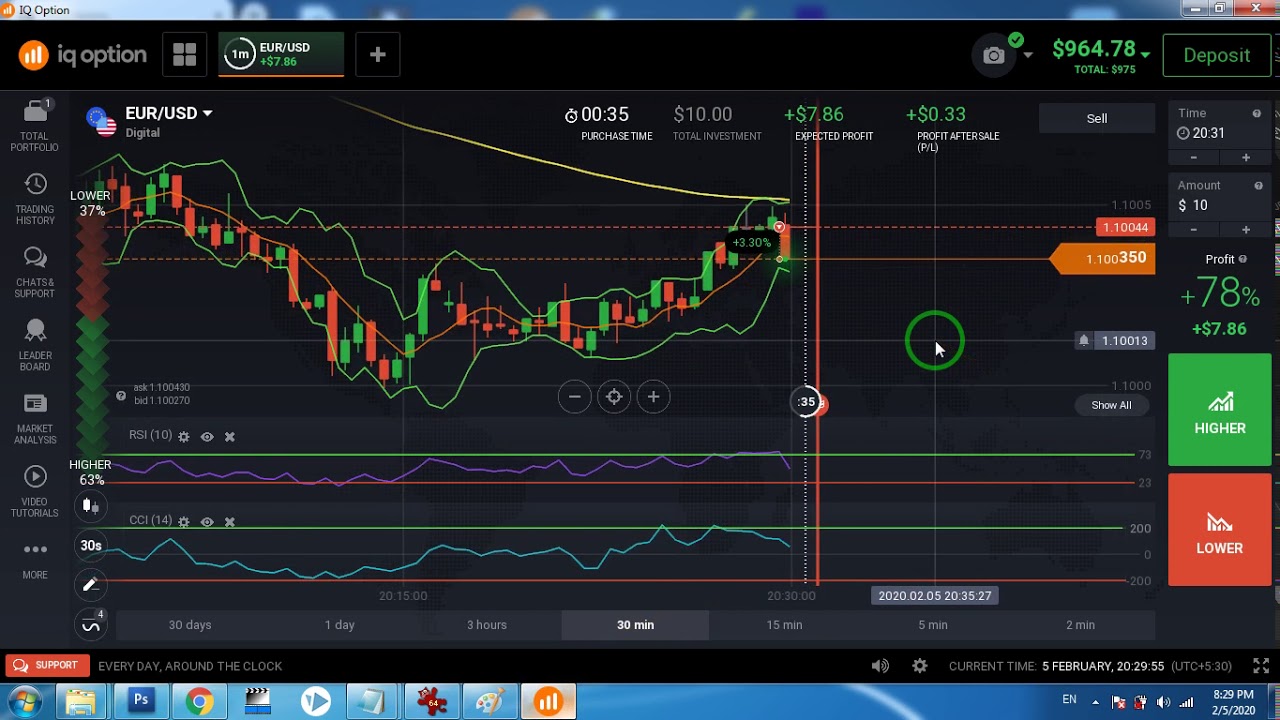Open the More sidebar menu
This screenshot has height=720, width=1280.
35,560
